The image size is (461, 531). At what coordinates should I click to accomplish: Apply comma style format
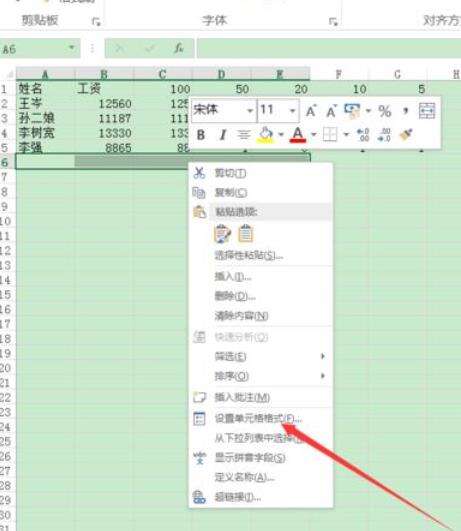pos(405,111)
